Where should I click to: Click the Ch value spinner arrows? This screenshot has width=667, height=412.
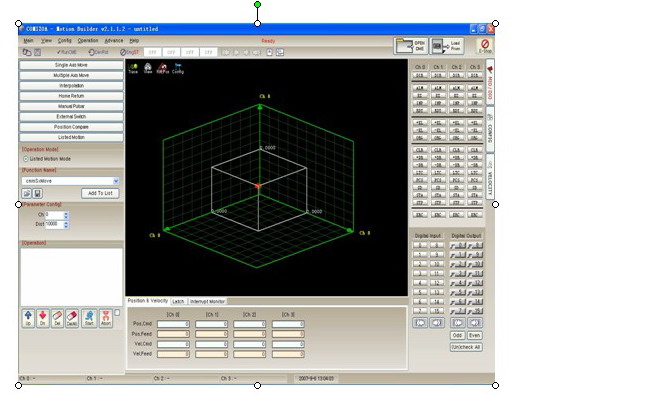(x=66, y=214)
